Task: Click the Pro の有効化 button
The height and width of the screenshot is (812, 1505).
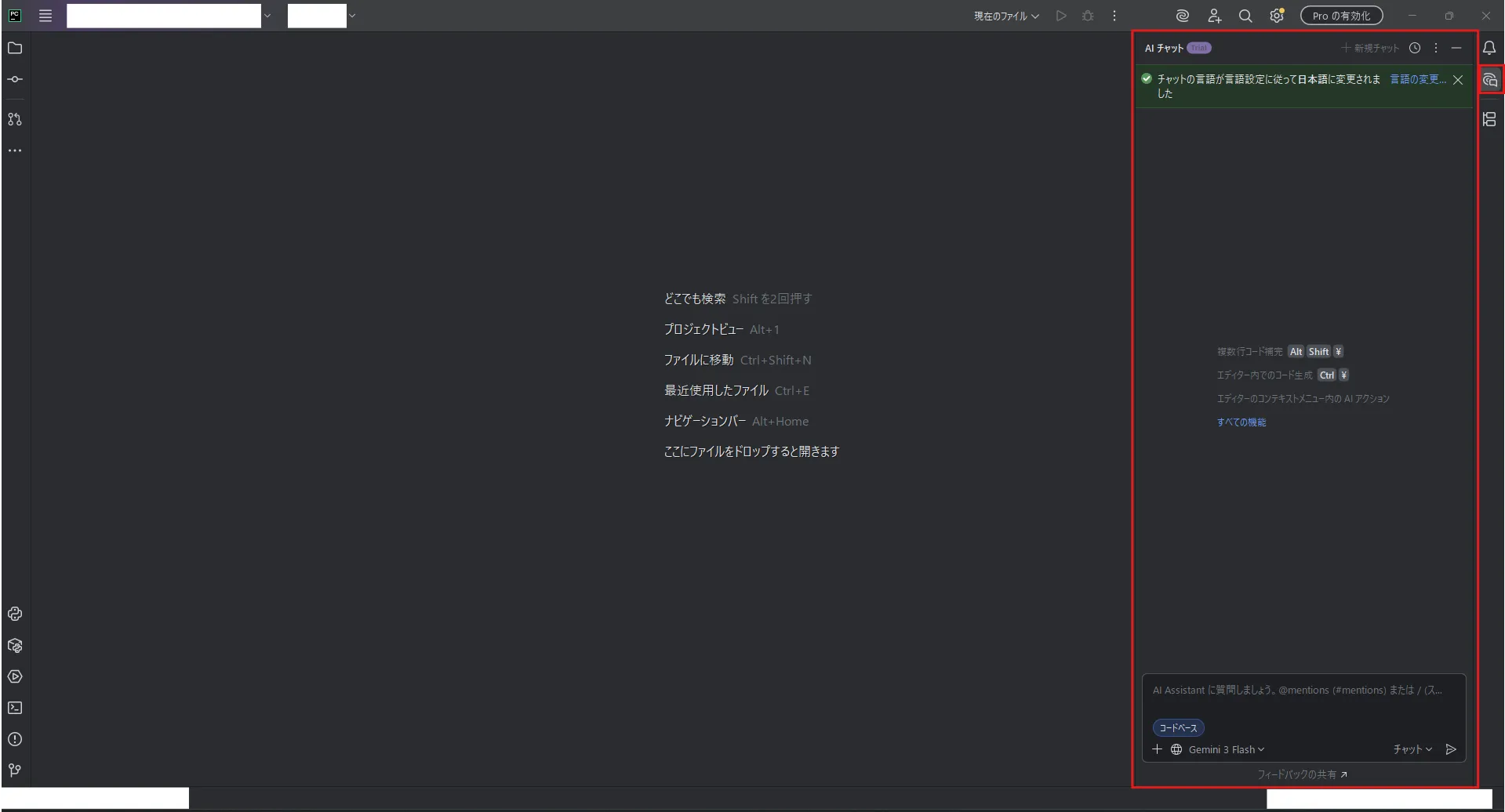Action: tap(1341, 16)
